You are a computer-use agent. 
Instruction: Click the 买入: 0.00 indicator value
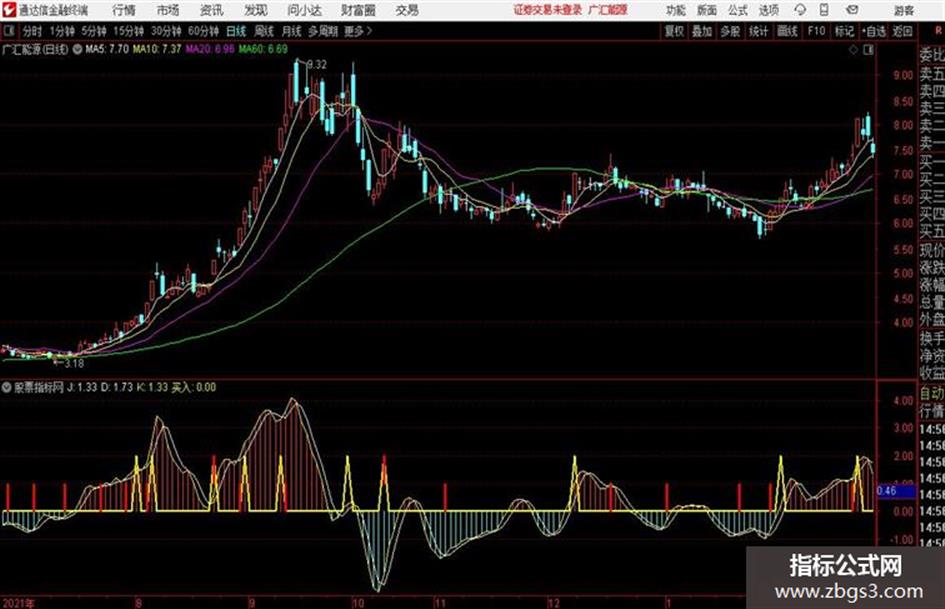click(x=193, y=387)
